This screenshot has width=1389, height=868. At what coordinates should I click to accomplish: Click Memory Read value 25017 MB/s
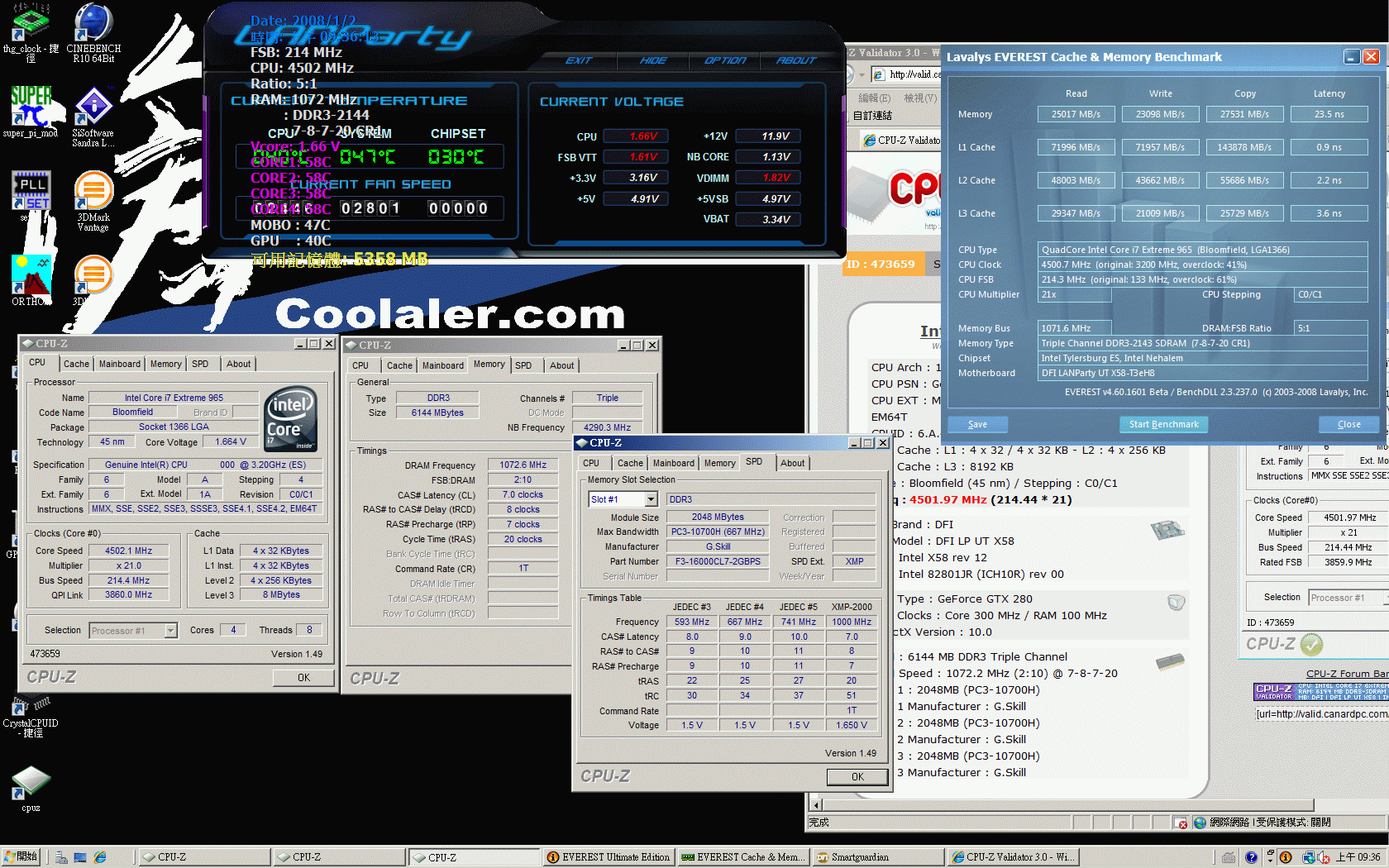[1076, 114]
